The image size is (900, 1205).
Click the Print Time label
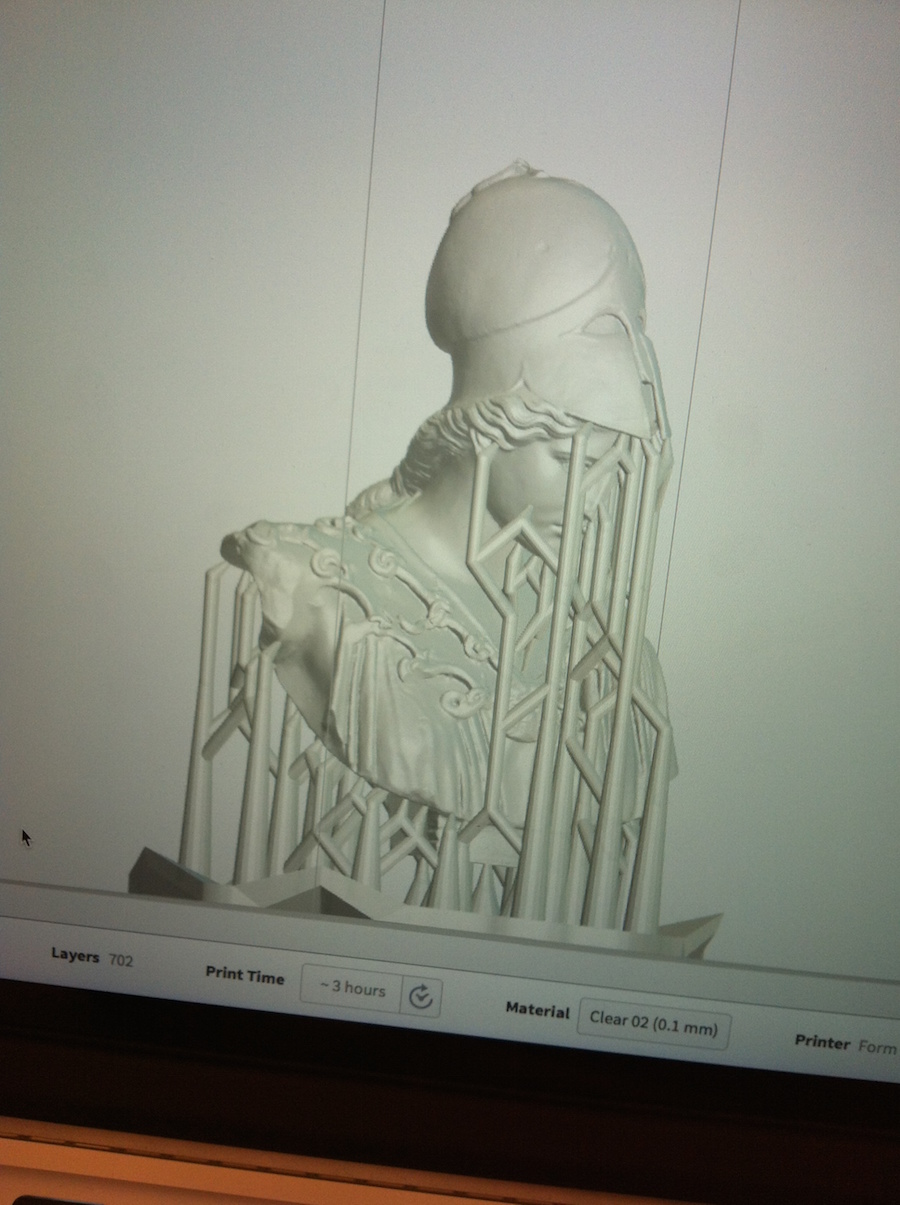(245, 975)
